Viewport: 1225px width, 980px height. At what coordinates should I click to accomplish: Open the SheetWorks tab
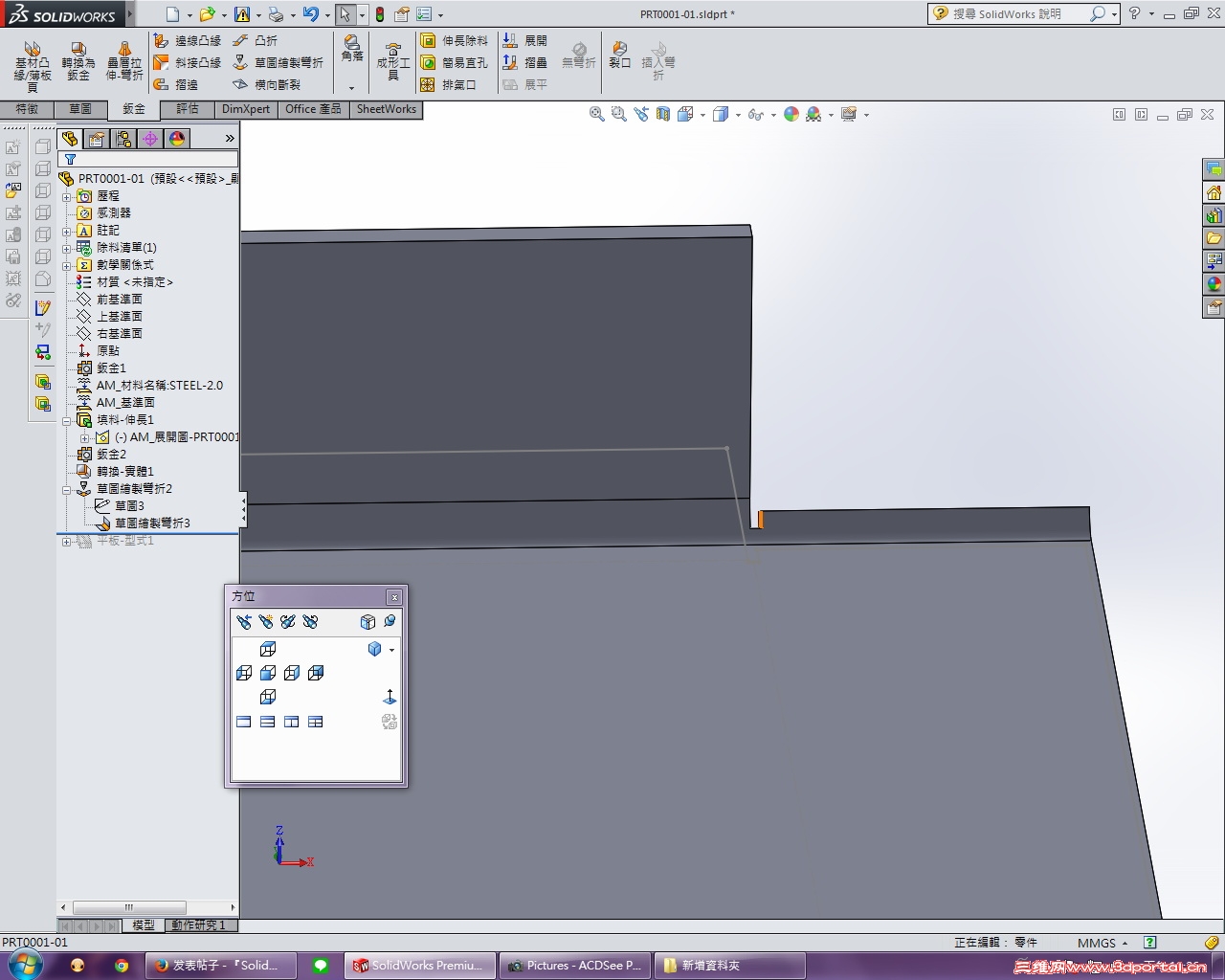(387, 109)
